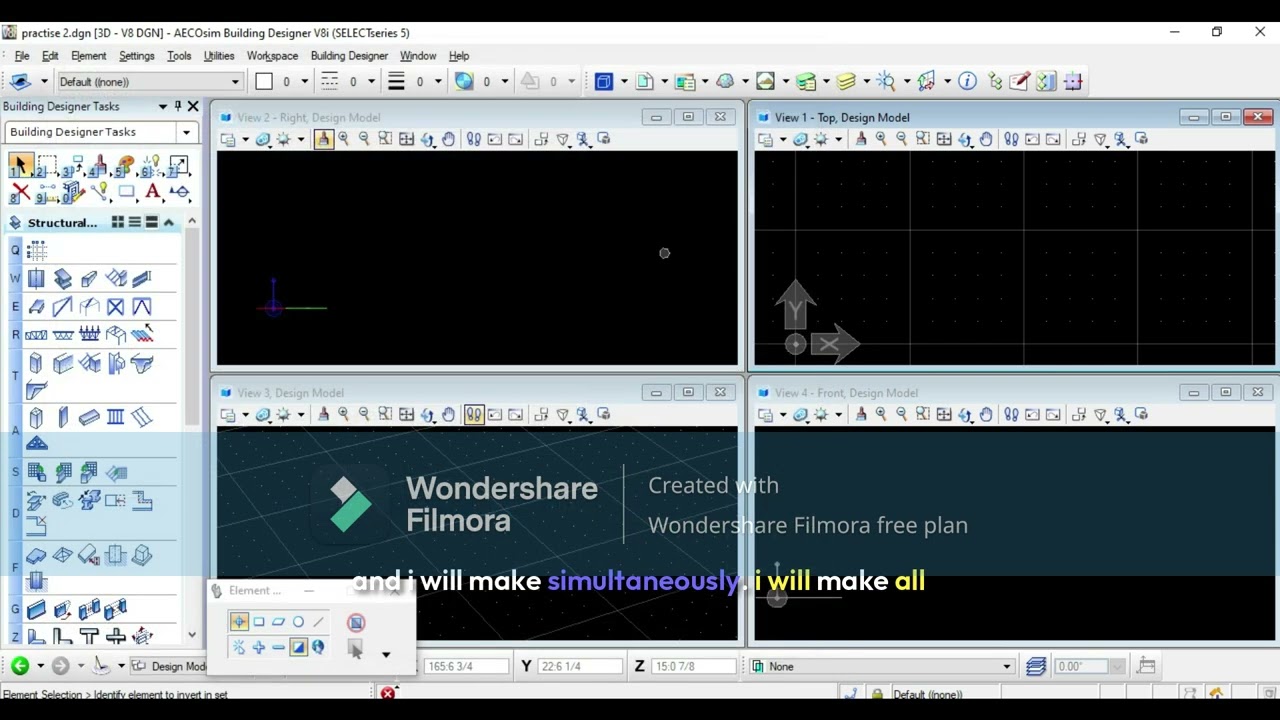Screen dimensions: 1280x720
Task: Open the dimensioning tool in main tasks
Action: (x=179, y=192)
